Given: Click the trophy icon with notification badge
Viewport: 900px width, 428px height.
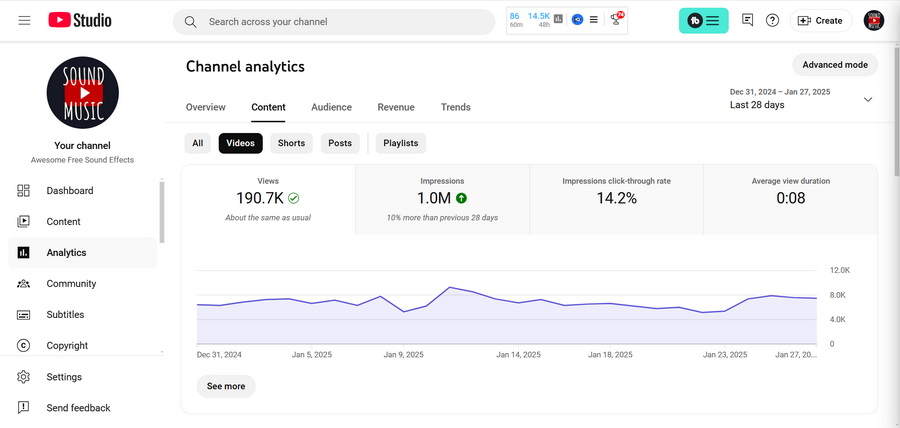Looking at the screenshot, I should 617,20.
